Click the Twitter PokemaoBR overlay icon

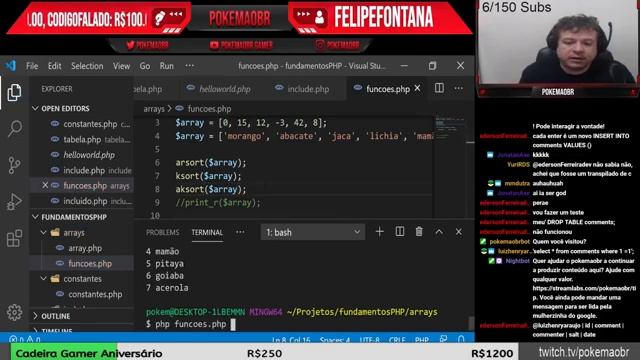pyautogui.click(x=130, y=45)
